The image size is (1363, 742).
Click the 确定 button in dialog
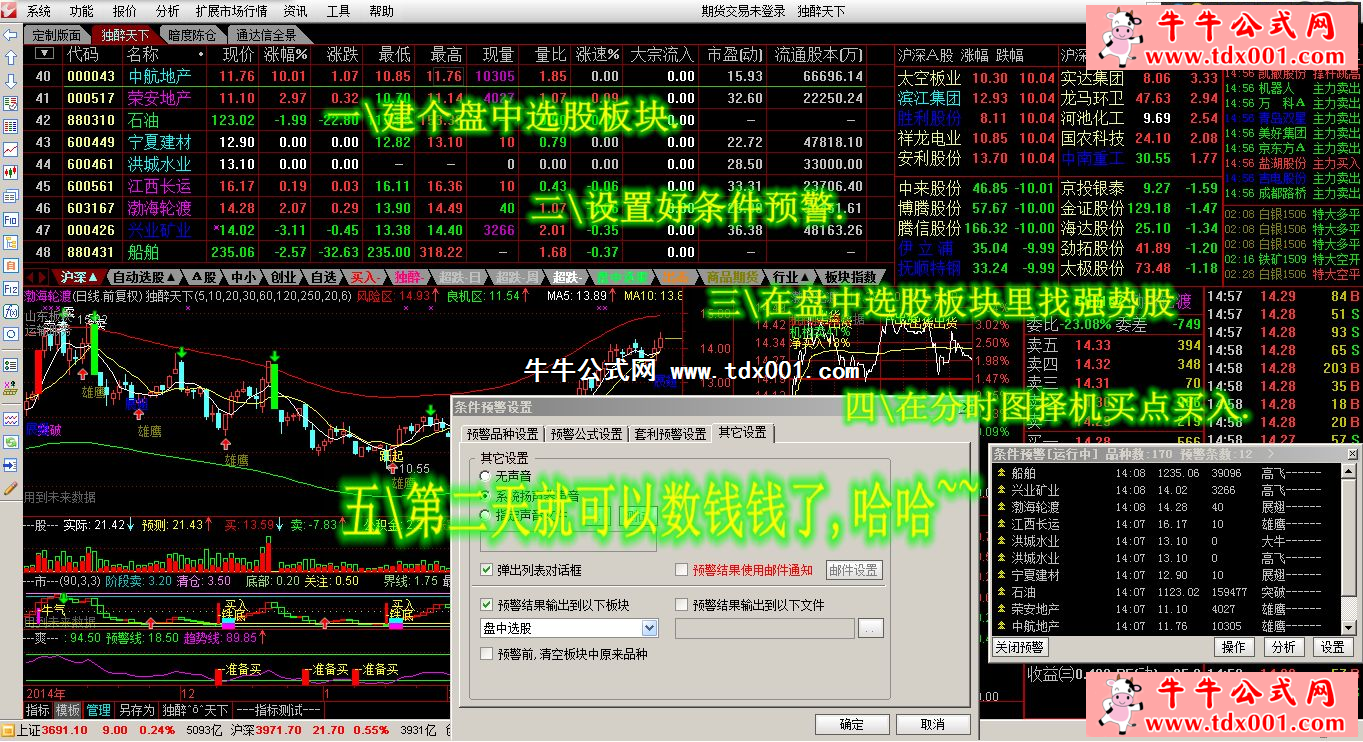851,724
